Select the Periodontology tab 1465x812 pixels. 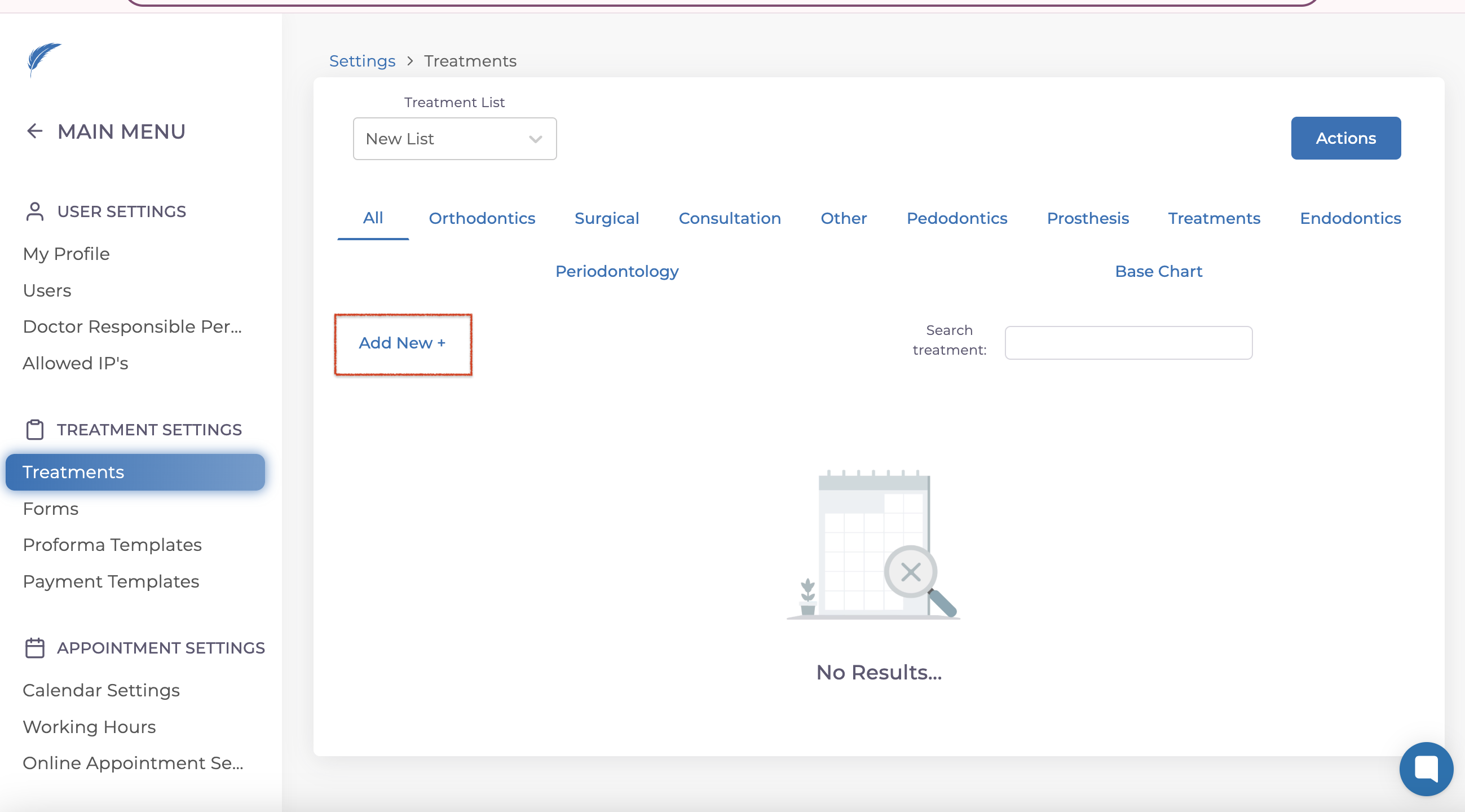[x=616, y=271]
